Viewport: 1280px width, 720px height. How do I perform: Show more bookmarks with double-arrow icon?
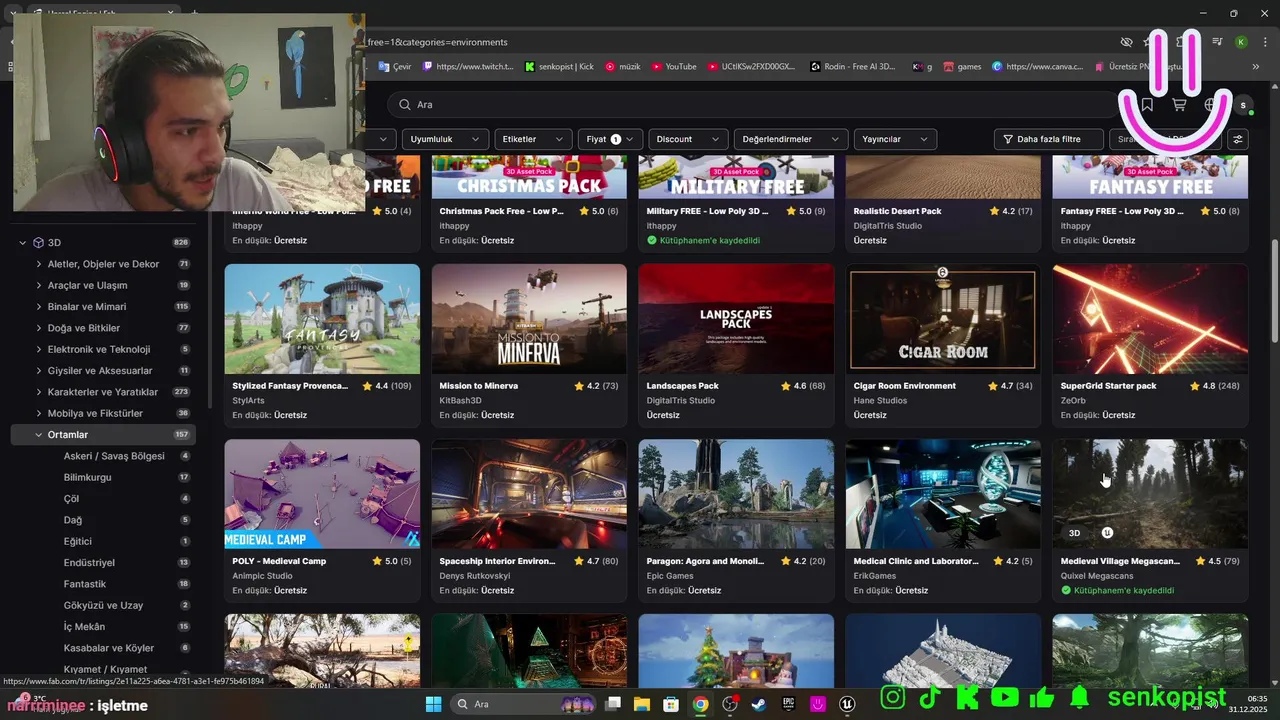point(1256,67)
